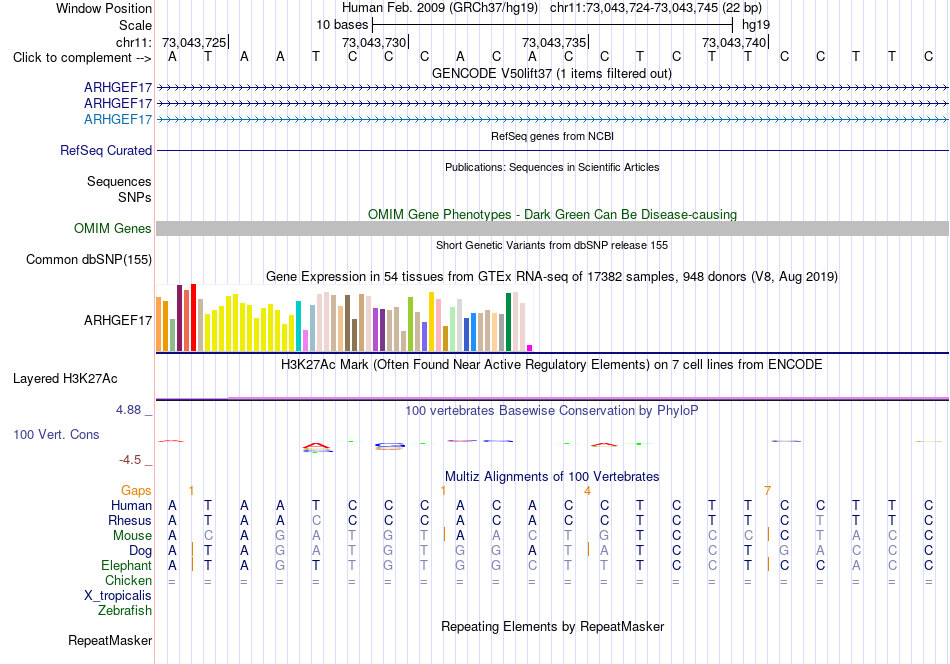This screenshot has width=950, height=664.
Task: Open the light-blue ARHGEF17 GENCODE transcript label
Action: [118, 119]
